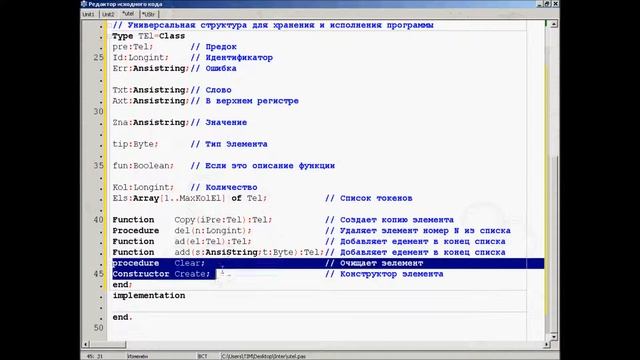Click the vertical scrollbar up arrow
The height and width of the screenshot is (360, 640).
[x=553, y=24]
